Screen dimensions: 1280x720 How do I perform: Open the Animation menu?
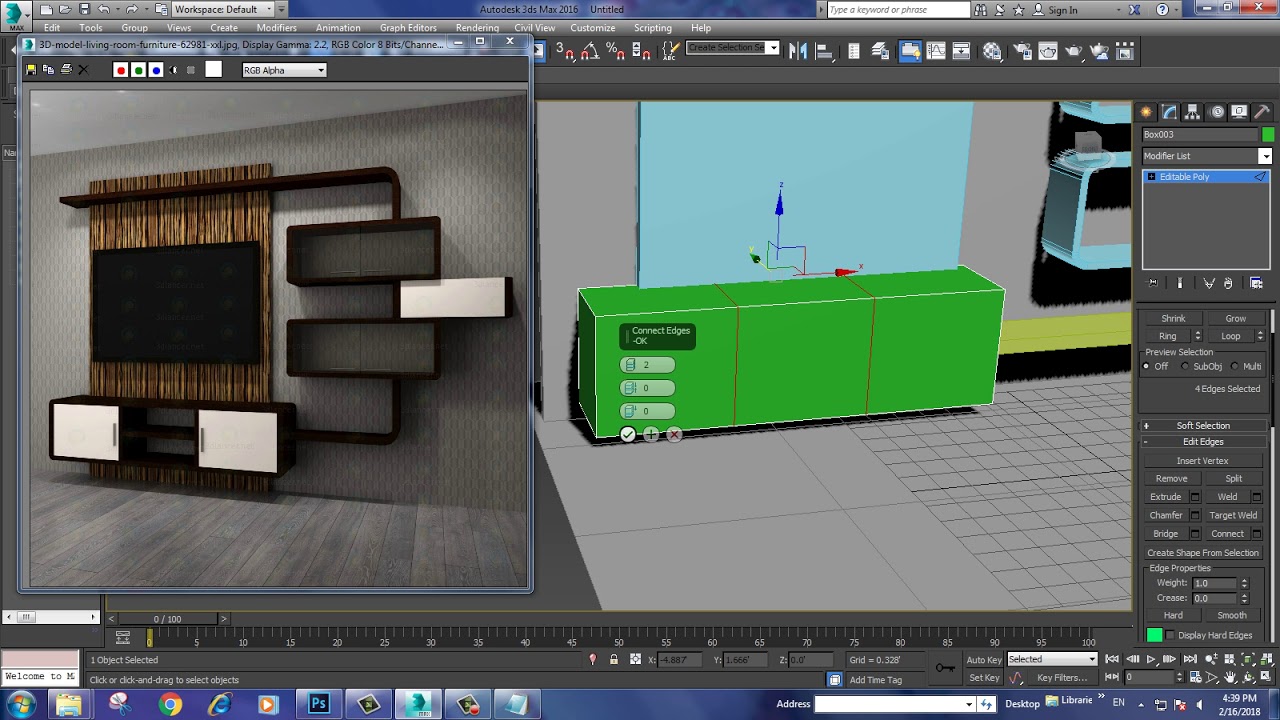(338, 28)
